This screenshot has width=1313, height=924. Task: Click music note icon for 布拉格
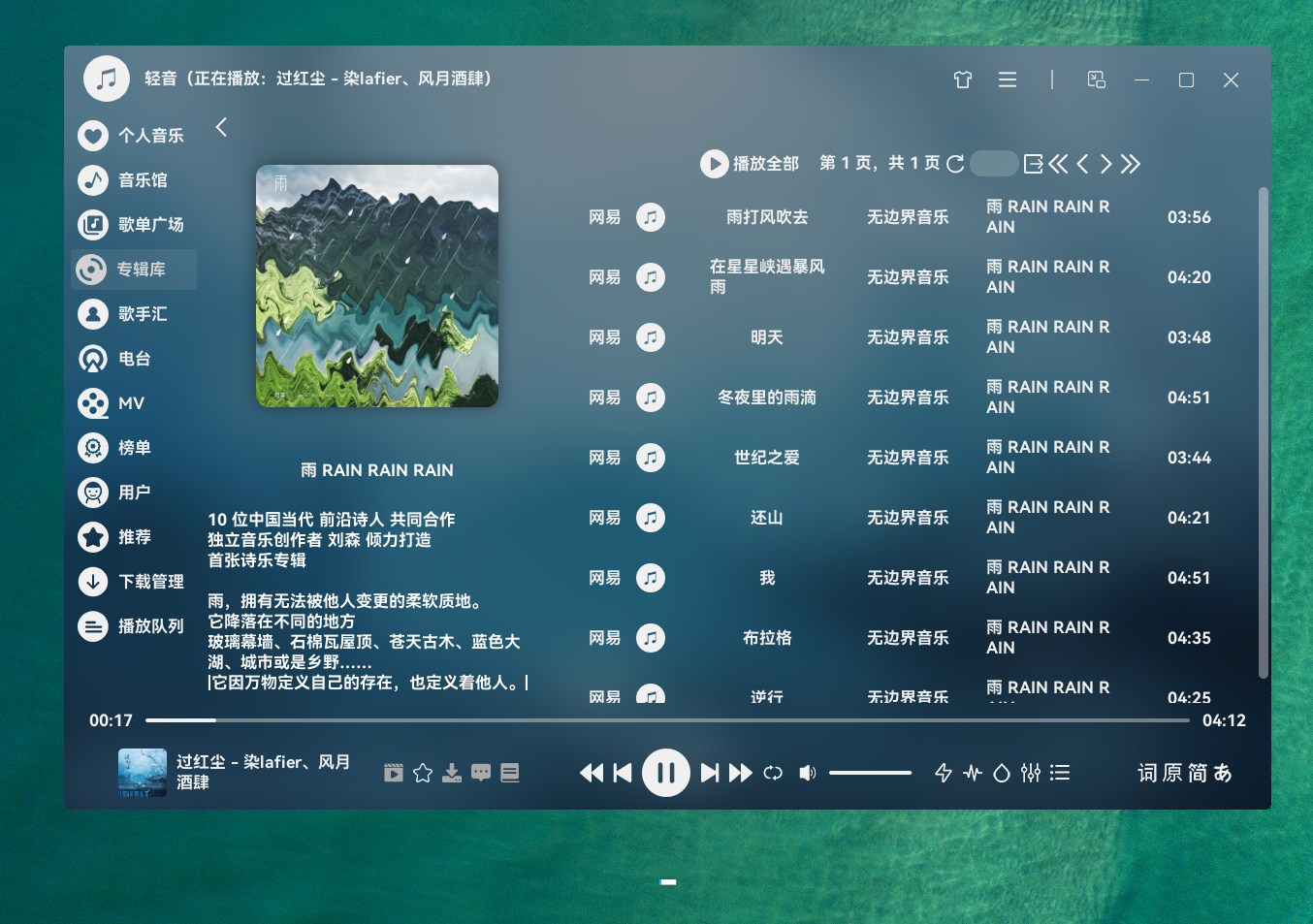(x=651, y=638)
